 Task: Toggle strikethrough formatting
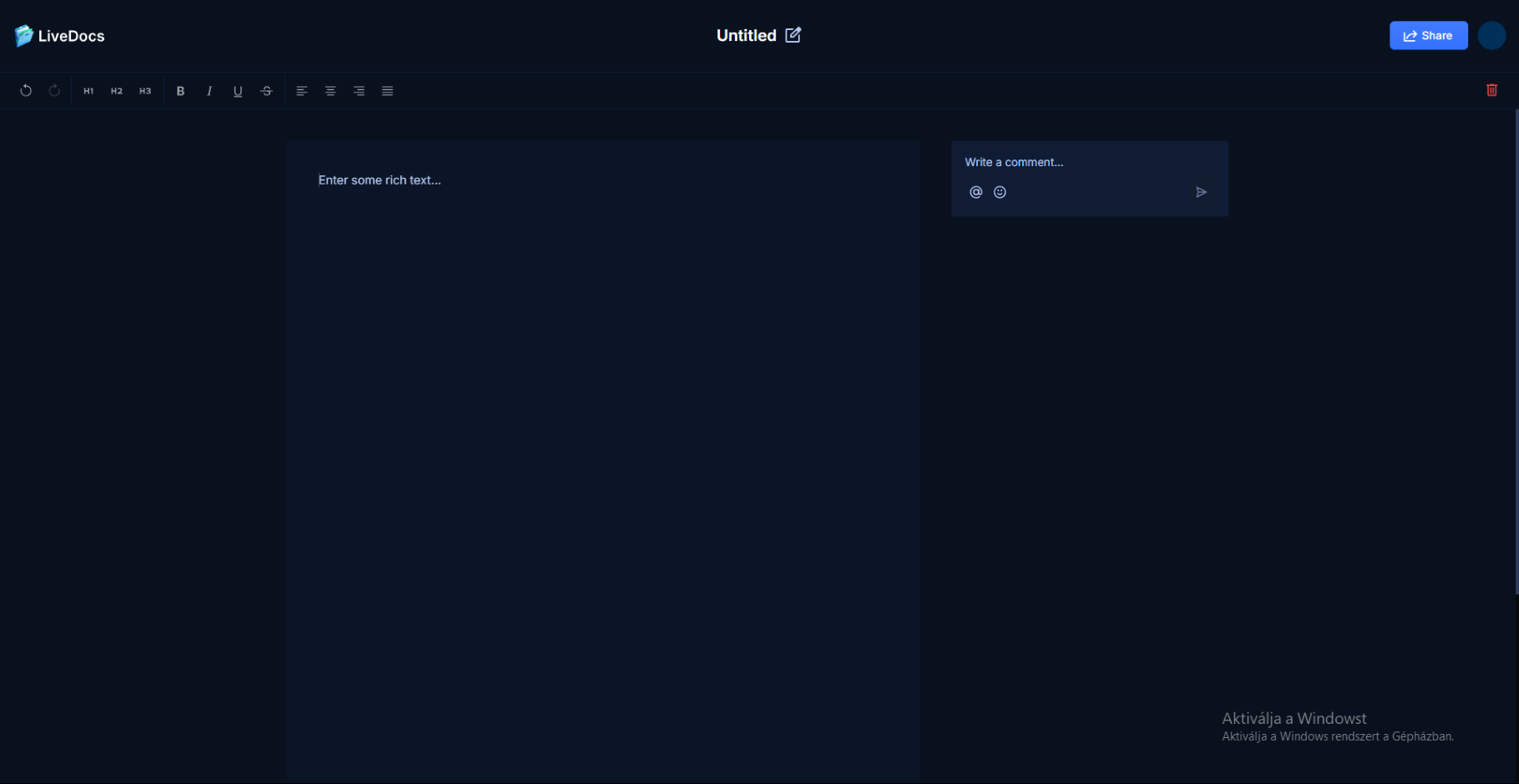click(x=266, y=91)
